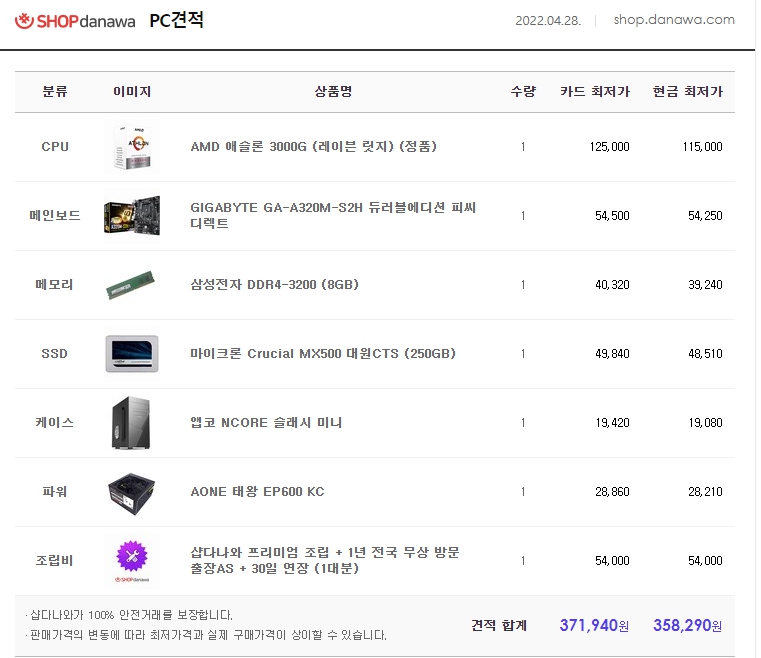Open the Crucial MX500 SSD thumbnail
This screenshot has width=761, height=658.
pos(132,354)
